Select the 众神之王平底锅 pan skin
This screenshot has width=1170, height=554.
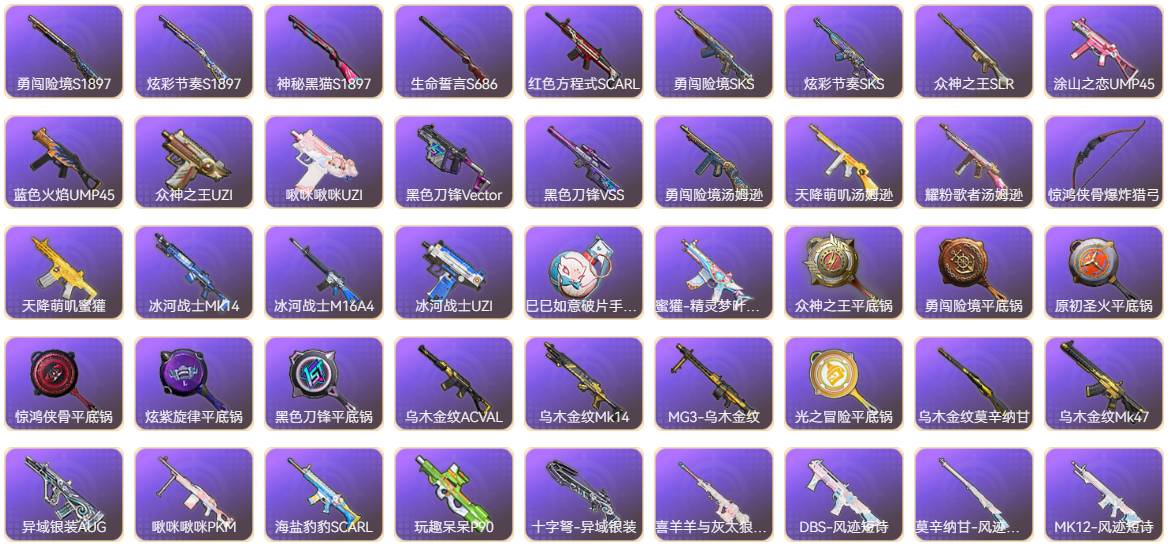tap(844, 273)
